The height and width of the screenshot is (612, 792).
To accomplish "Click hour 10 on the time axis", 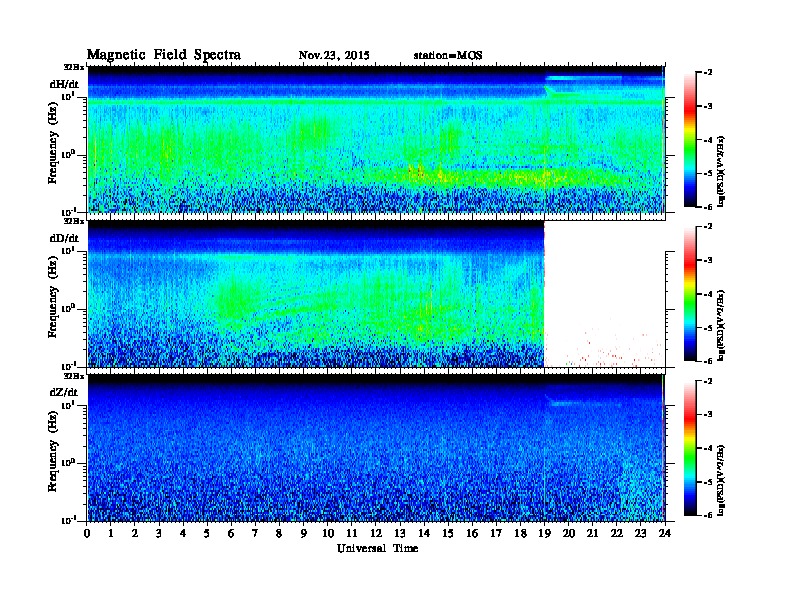I will point(328,534).
